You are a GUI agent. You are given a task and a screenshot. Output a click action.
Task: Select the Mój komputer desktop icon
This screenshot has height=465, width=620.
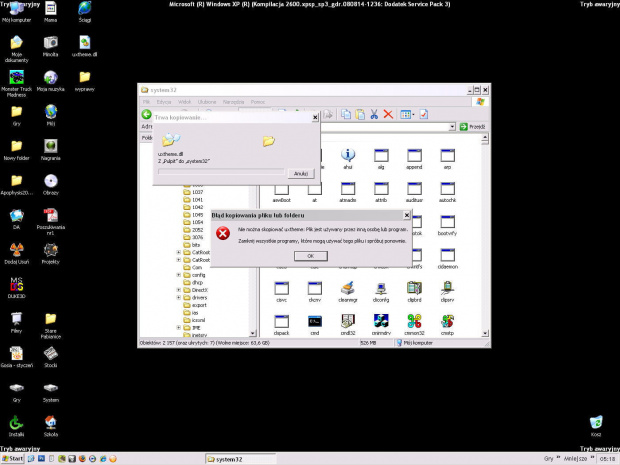pyautogui.click(x=16, y=12)
